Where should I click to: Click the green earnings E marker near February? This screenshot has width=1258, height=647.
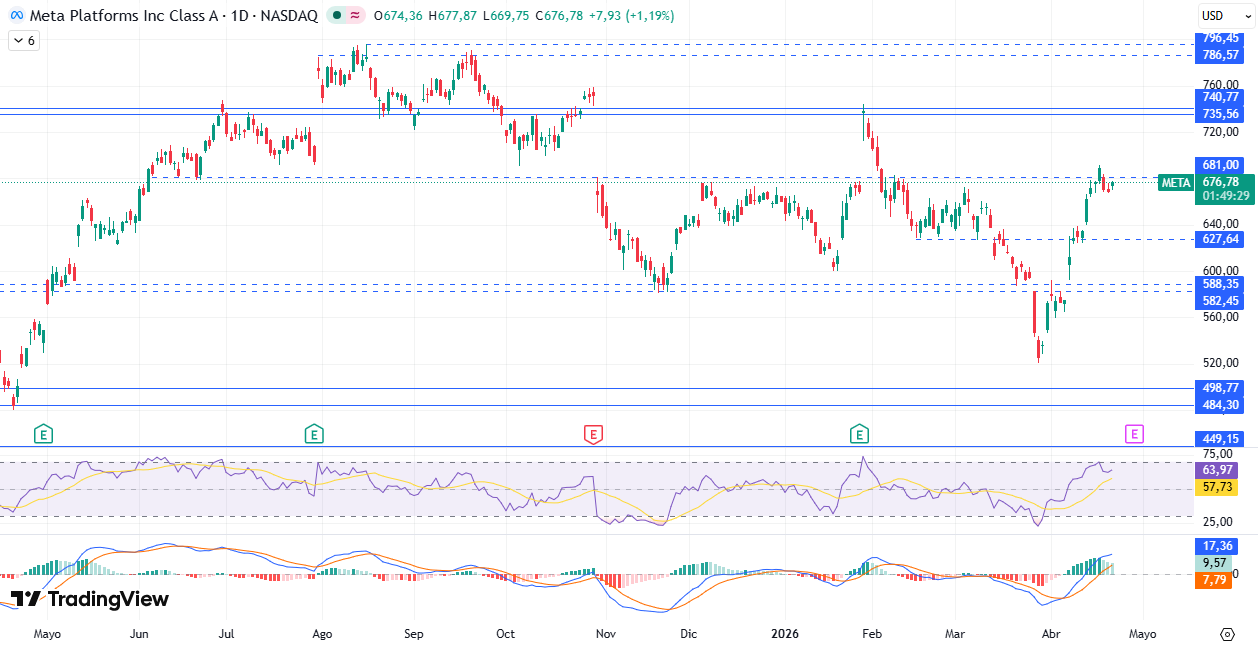[x=859, y=434]
